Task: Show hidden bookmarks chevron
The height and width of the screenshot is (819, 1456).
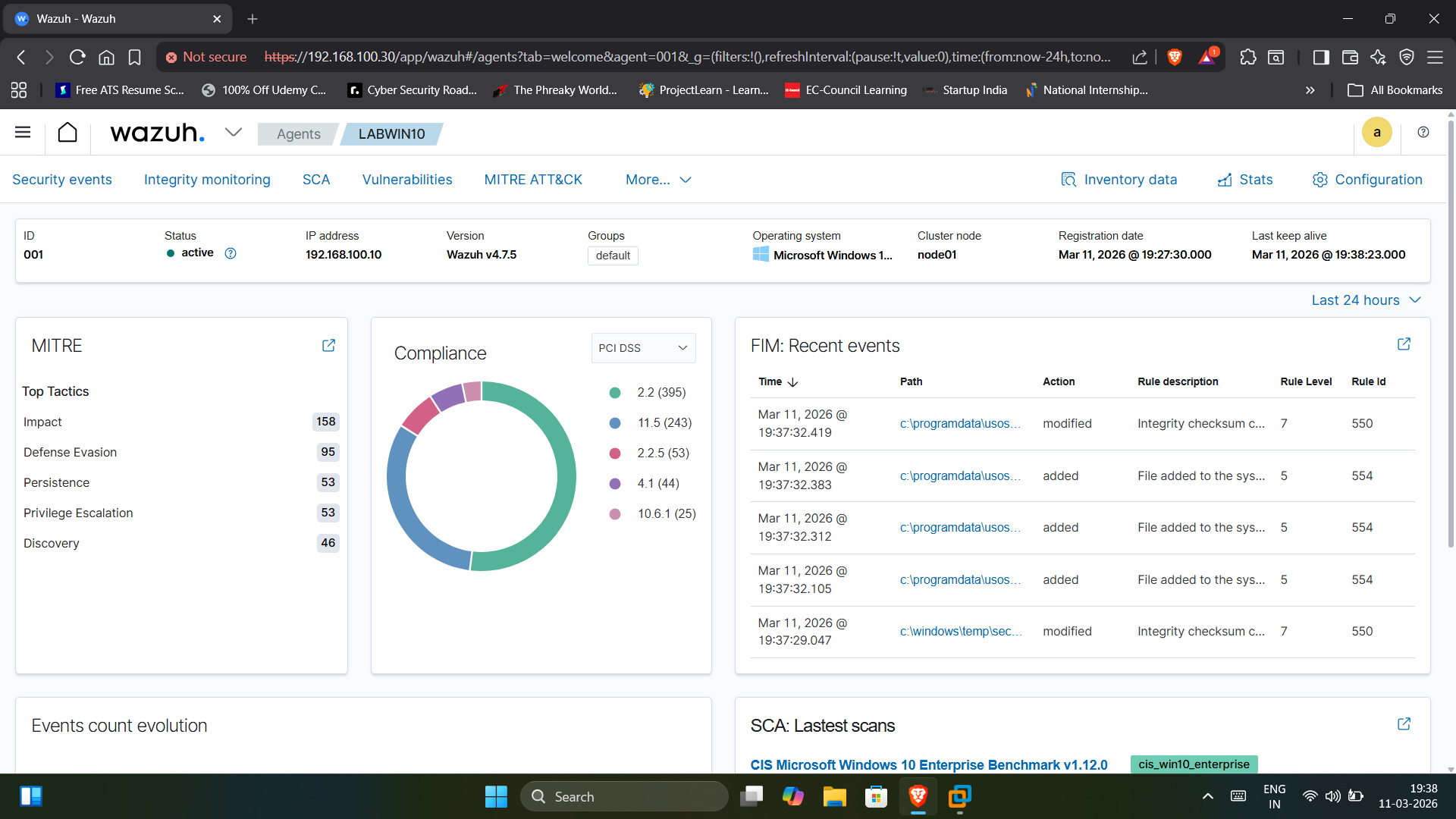Action: pyautogui.click(x=1310, y=90)
